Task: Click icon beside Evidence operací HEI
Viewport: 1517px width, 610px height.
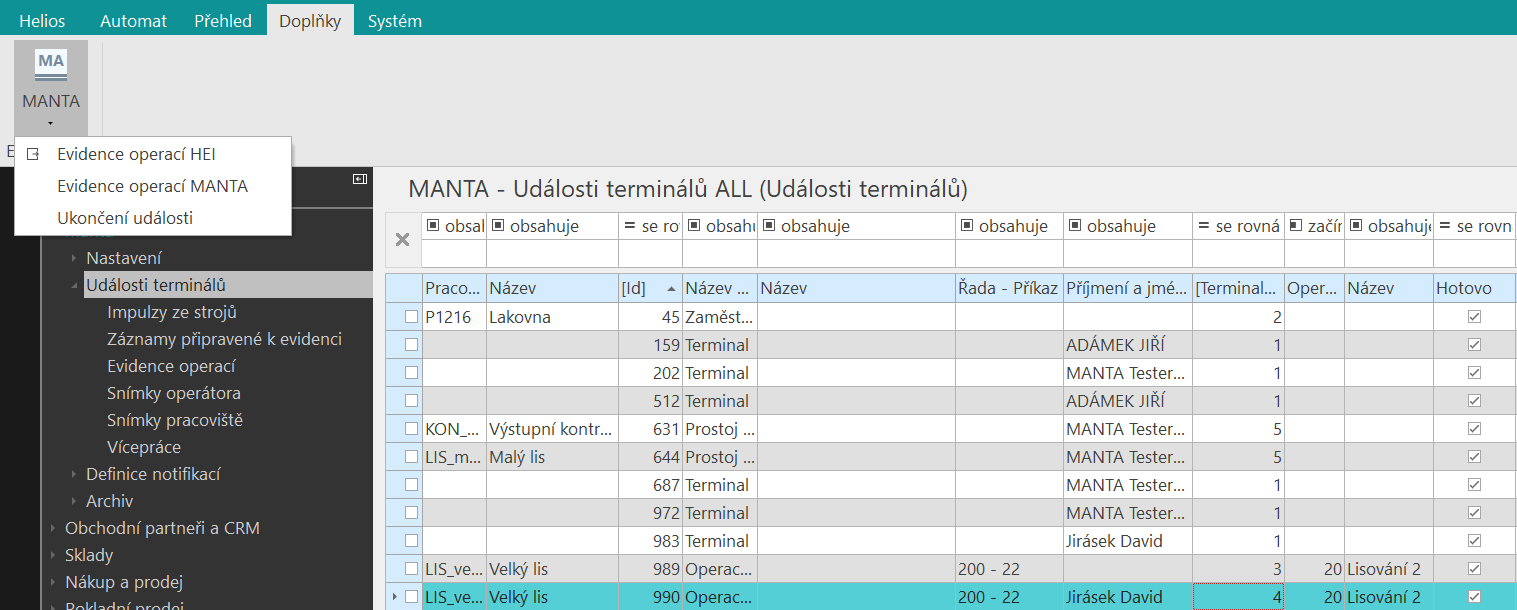Action: click(x=34, y=154)
